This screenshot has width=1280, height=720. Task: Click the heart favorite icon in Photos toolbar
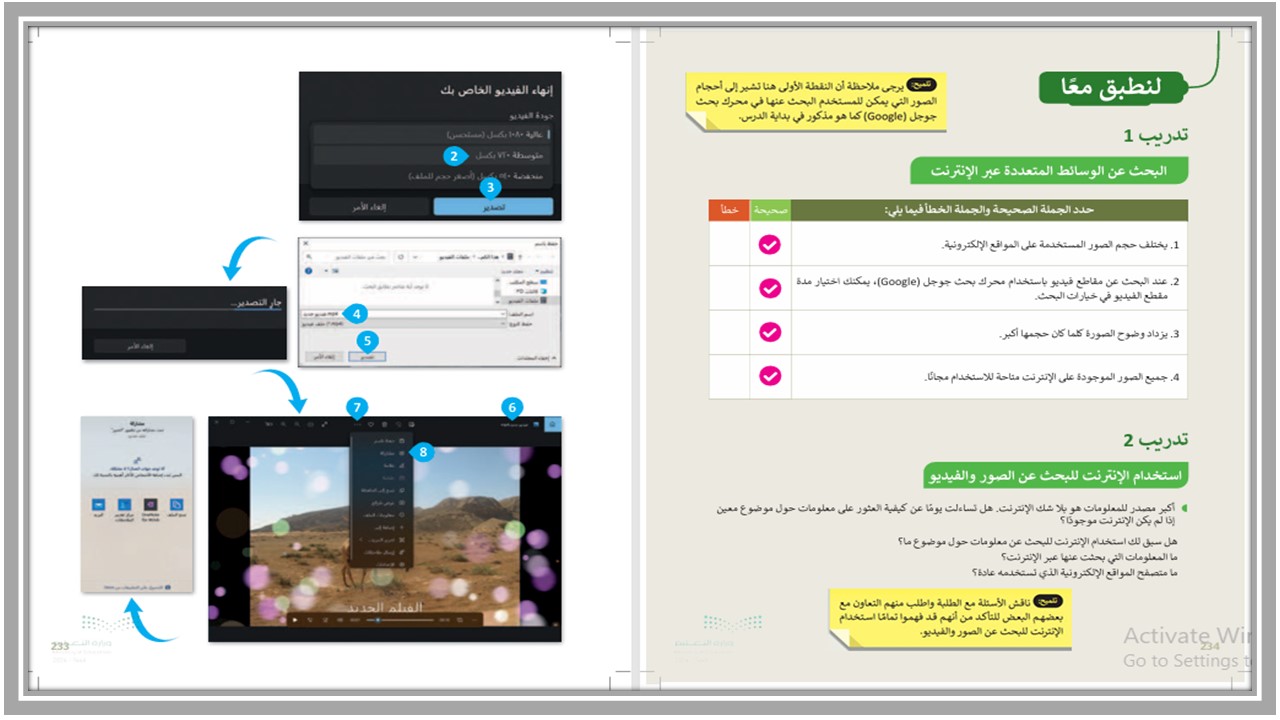click(371, 424)
